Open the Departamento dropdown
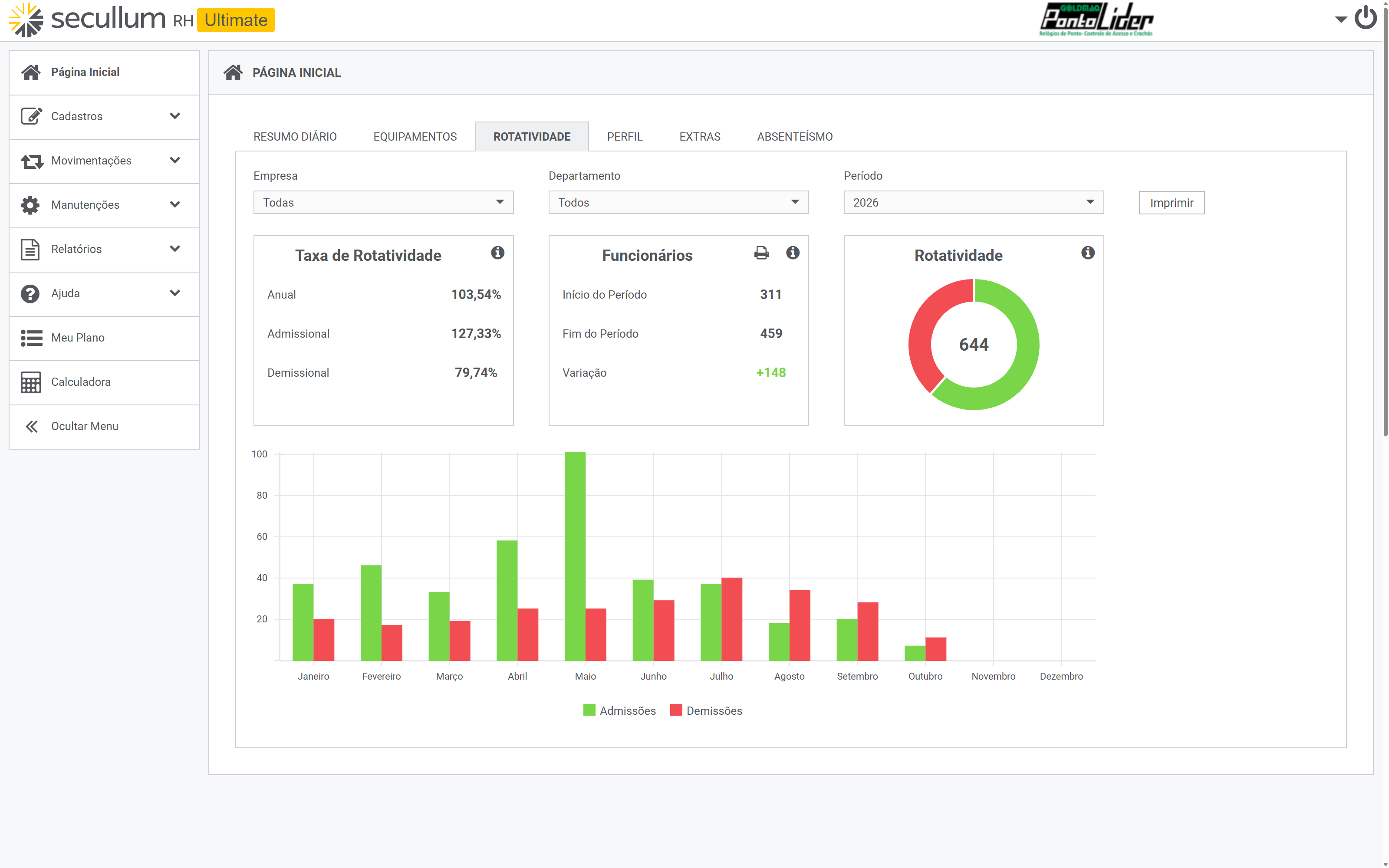This screenshot has height=868, width=1389. 678,203
